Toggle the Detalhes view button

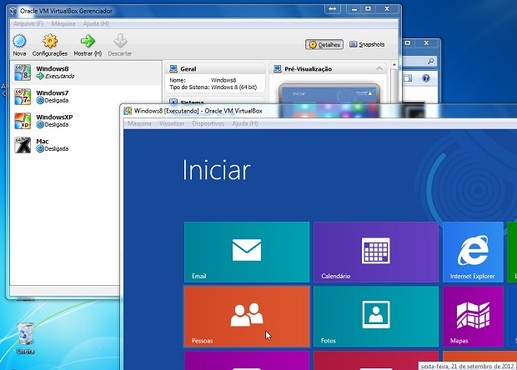click(324, 44)
